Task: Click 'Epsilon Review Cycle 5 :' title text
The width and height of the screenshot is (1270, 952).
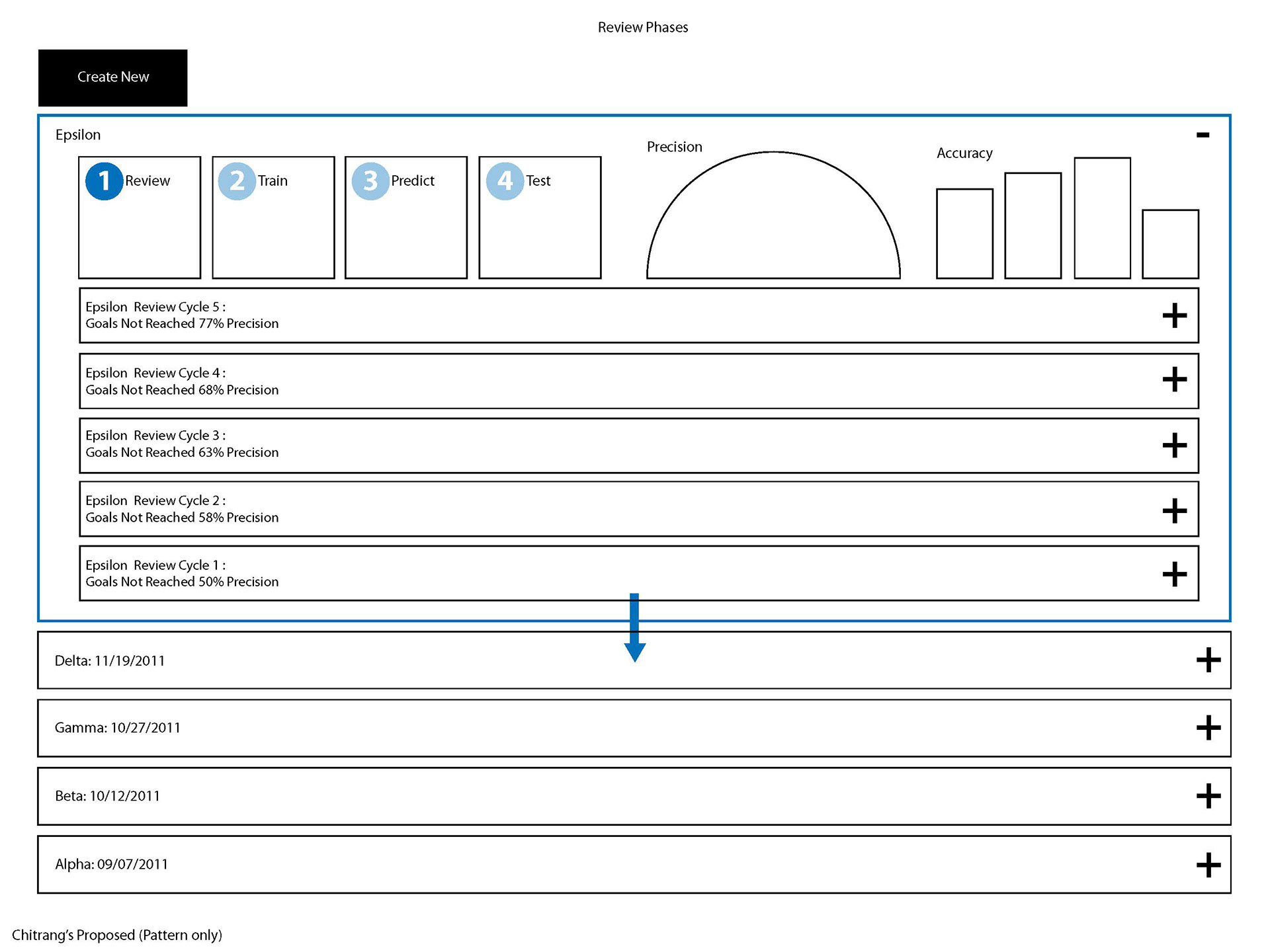Action: coord(155,307)
